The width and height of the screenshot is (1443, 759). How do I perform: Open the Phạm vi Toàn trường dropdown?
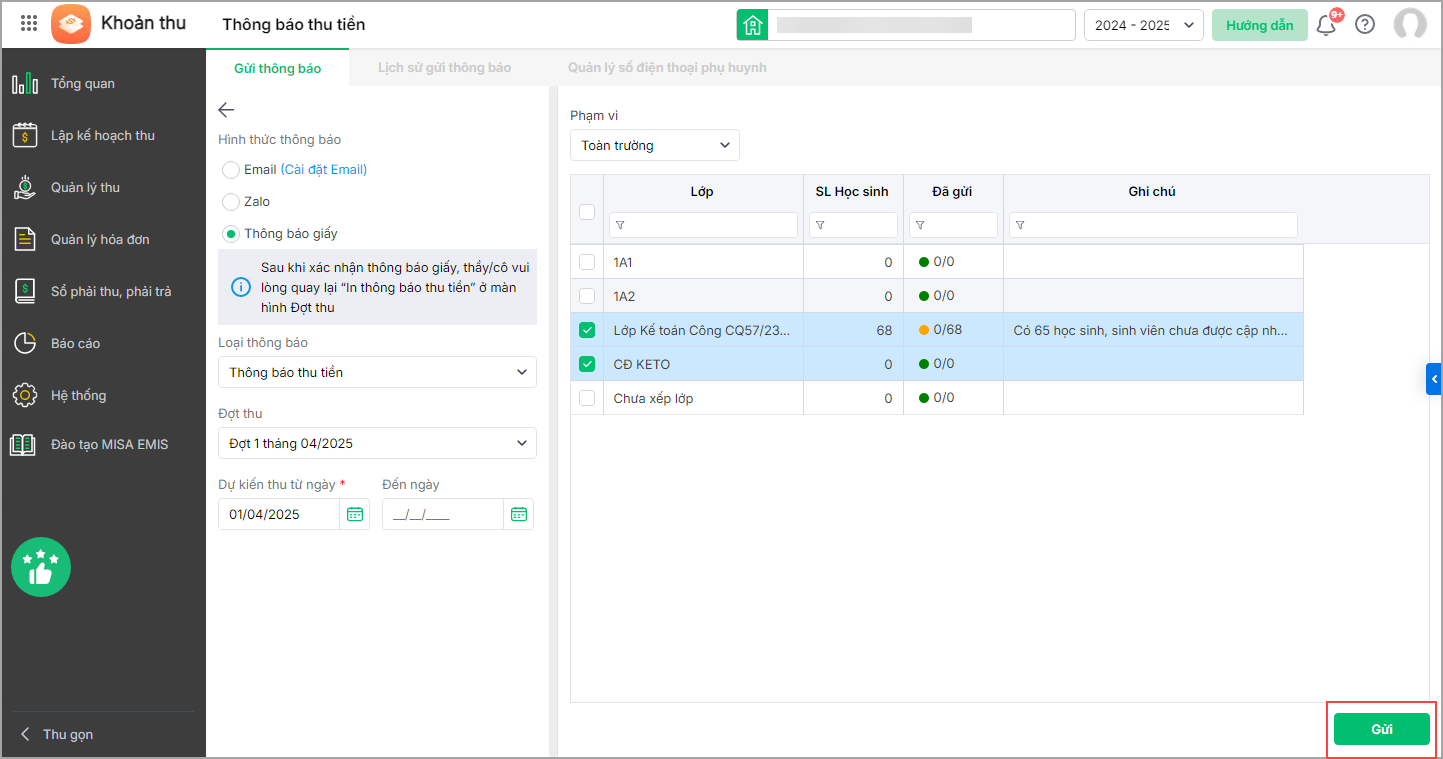655,145
